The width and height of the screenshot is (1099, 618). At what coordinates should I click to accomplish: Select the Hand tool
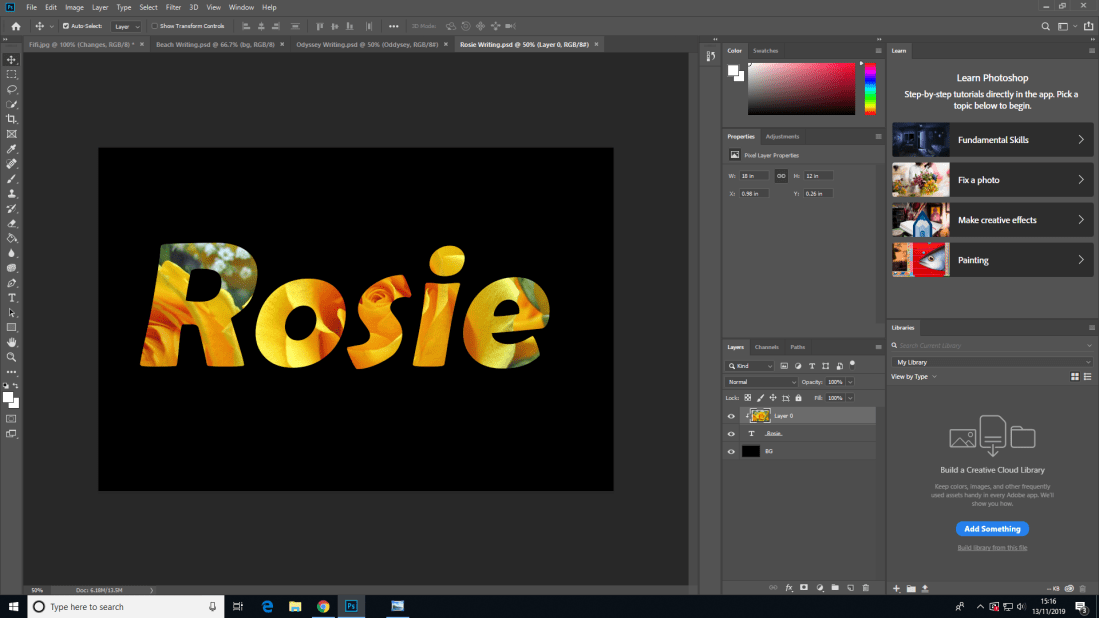point(12,342)
